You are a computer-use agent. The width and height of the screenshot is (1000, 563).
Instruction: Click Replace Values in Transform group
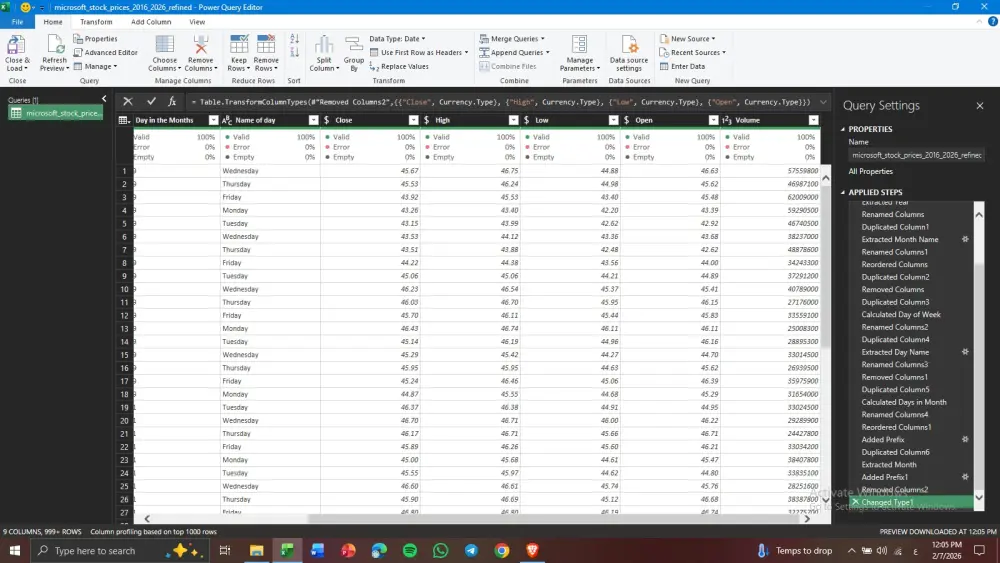pyautogui.click(x=399, y=66)
